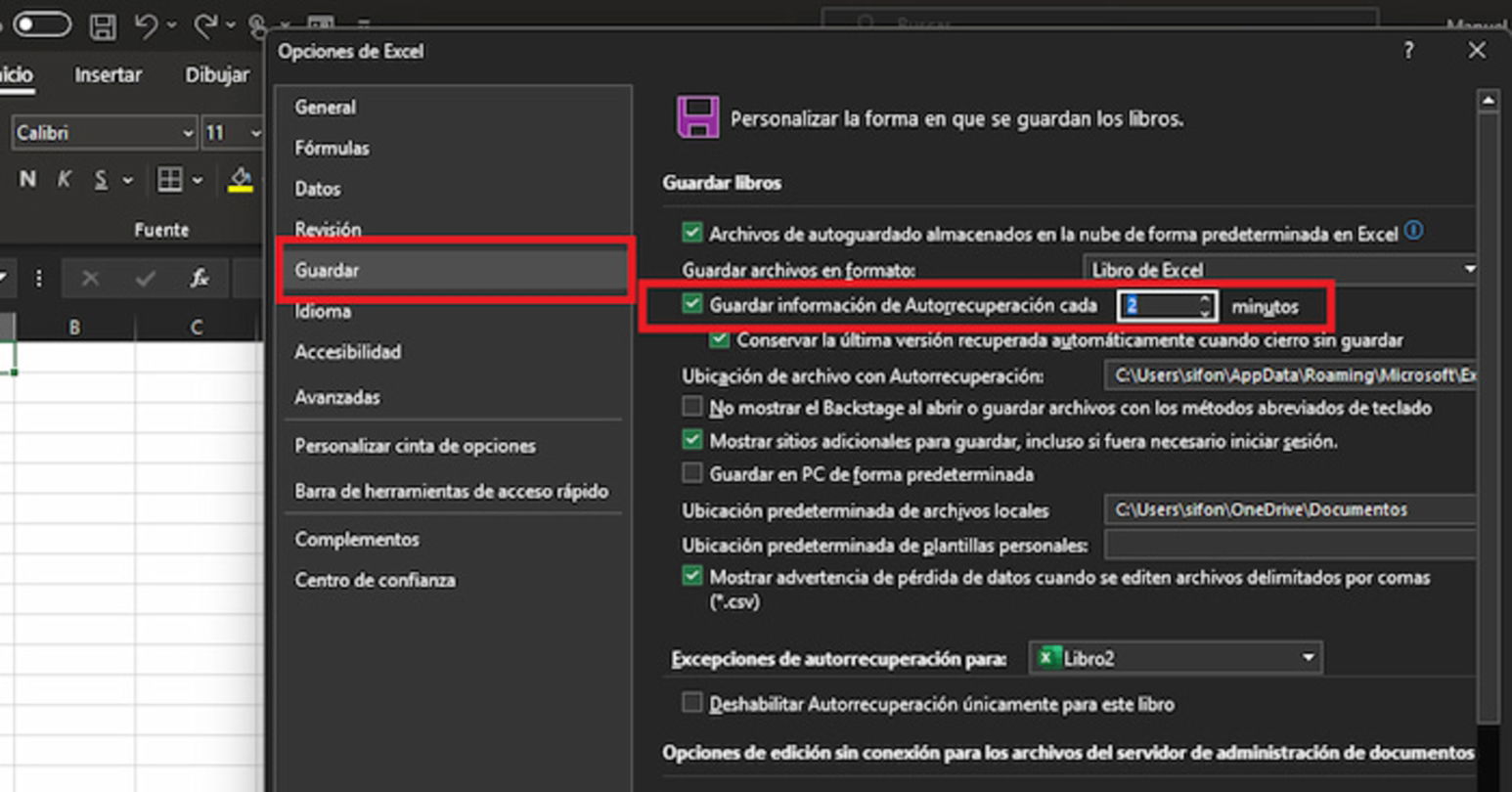Viewport: 1512px width, 792px height.
Task: Toggle the AutoSave switch in Excel title bar
Action: pyautogui.click(x=41, y=23)
